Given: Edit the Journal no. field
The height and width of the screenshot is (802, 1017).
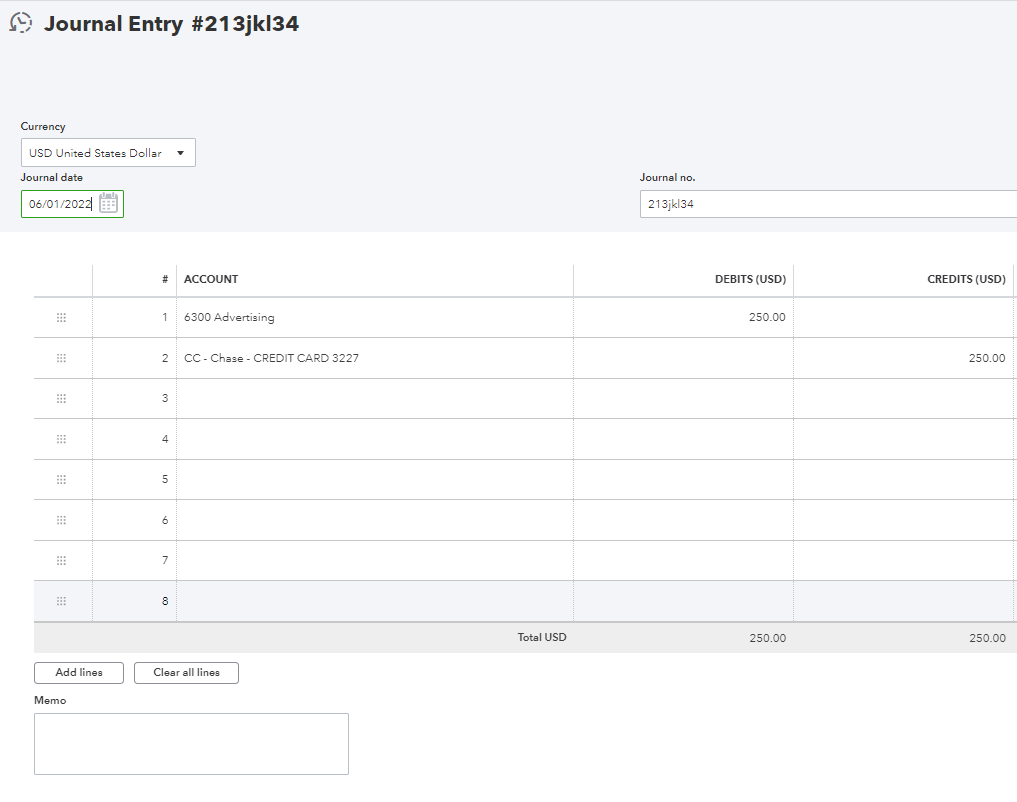Looking at the screenshot, I should tap(820, 203).
